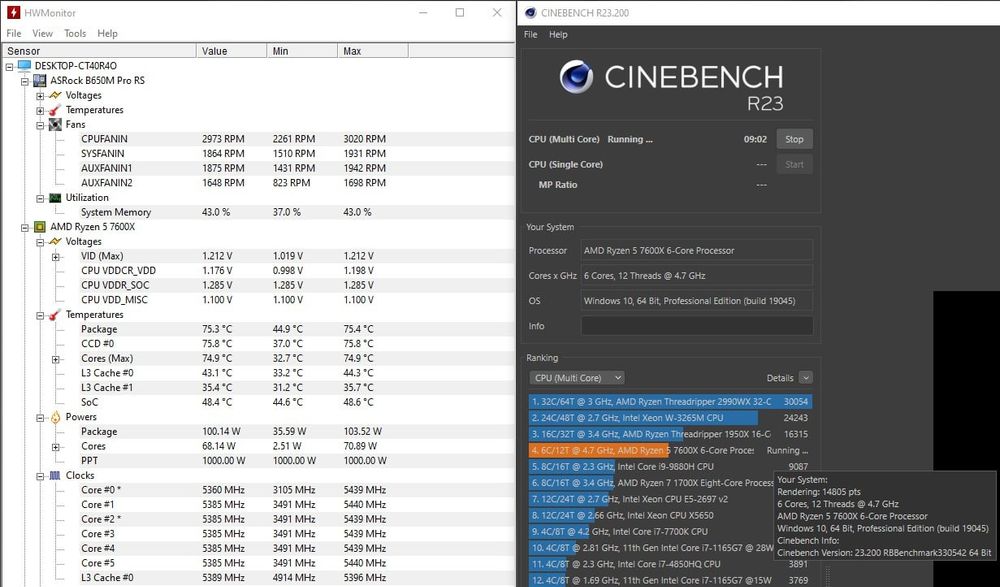1000x587 pixels.
Task: Expand the motherboard Voltages node
Action: click(x=40, y=96)
